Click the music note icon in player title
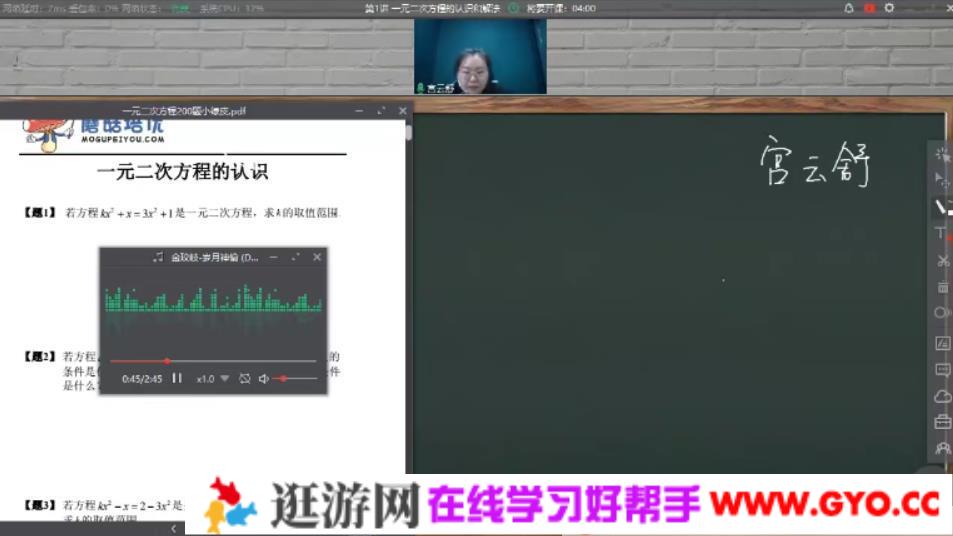953x536 pixels. coord(158,257)
